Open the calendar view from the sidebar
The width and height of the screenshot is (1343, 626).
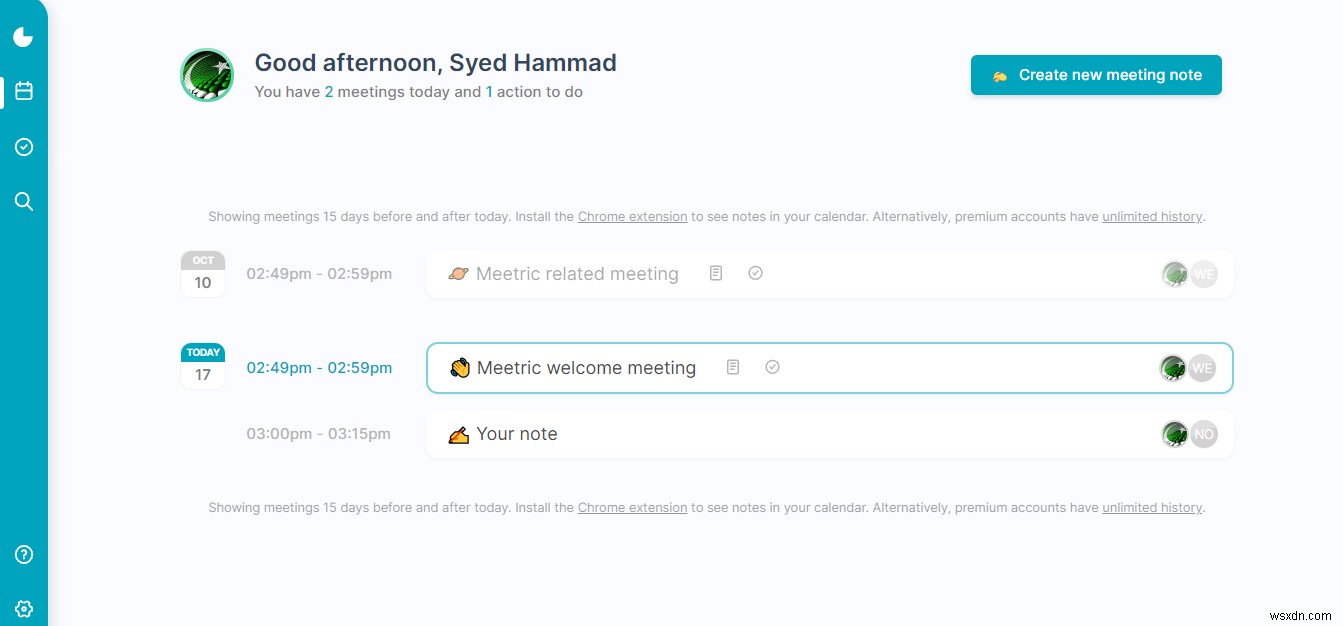[23, 91]
